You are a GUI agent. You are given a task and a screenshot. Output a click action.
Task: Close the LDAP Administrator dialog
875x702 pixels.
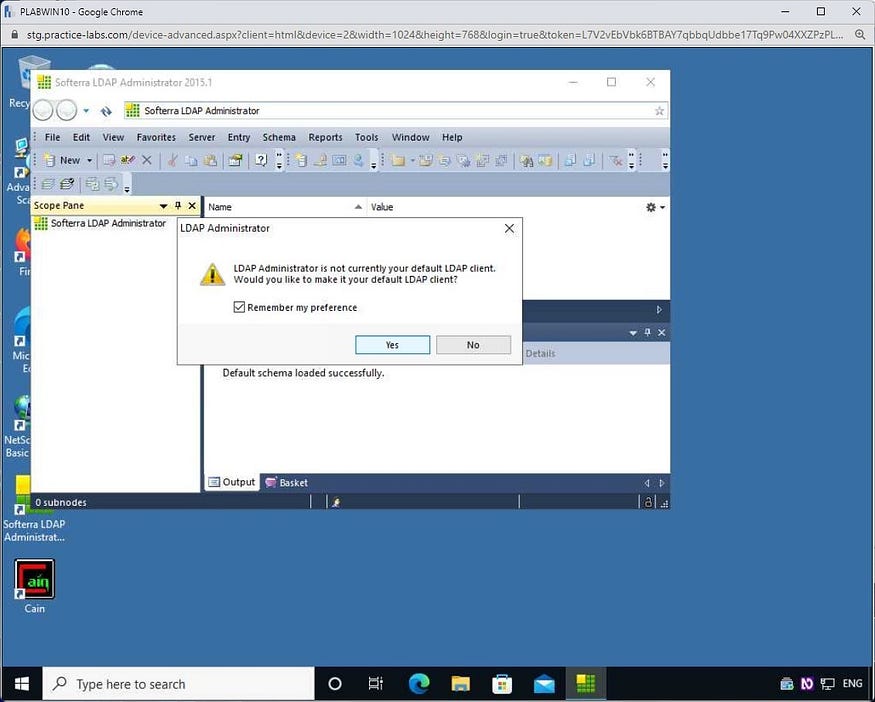pyautogui.click(x=509, y=228)
